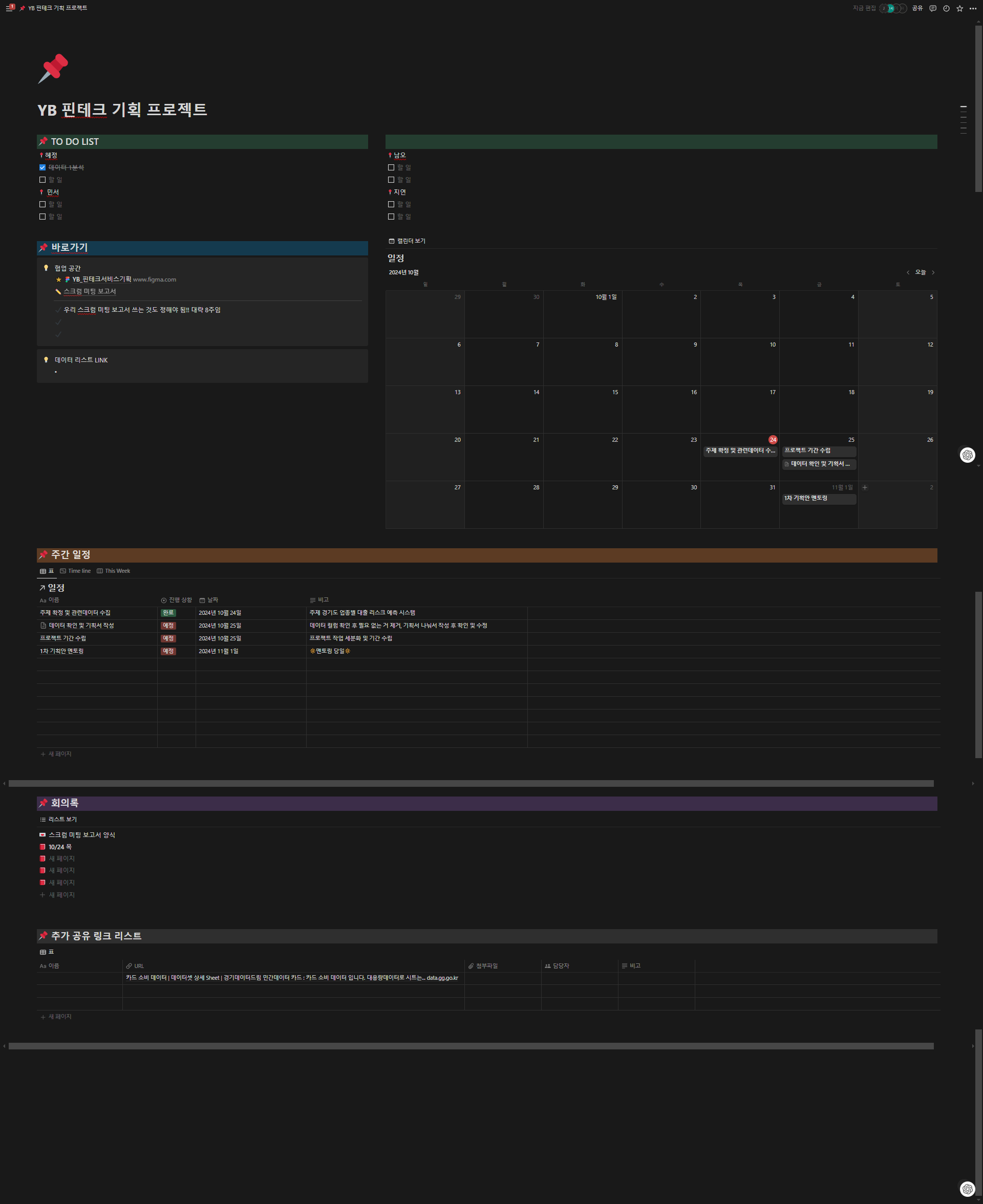The width and height of the screenshot is (983, 1204).
Task: Click horizontal scrollbar under 주간 일정 table
Action: 470,783
